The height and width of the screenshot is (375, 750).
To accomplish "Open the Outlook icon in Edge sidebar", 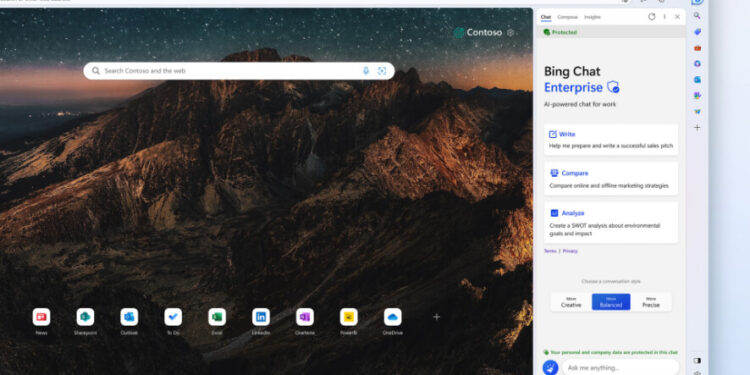I will [697, 79].
